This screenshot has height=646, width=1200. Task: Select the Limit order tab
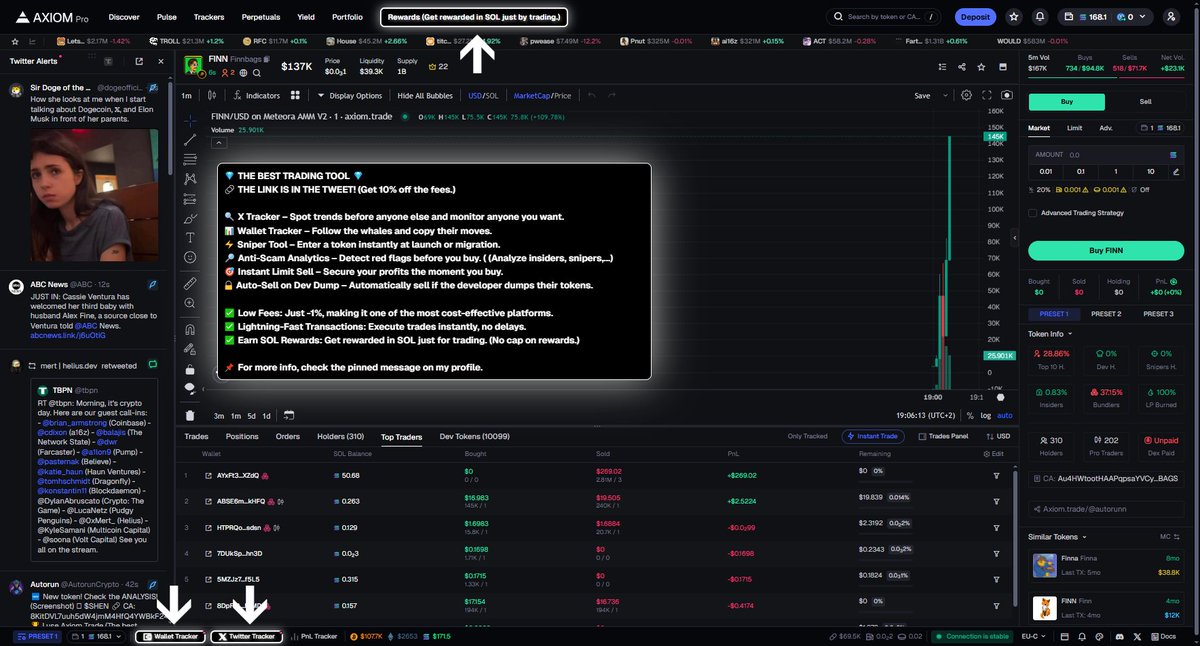[1074, 127]
